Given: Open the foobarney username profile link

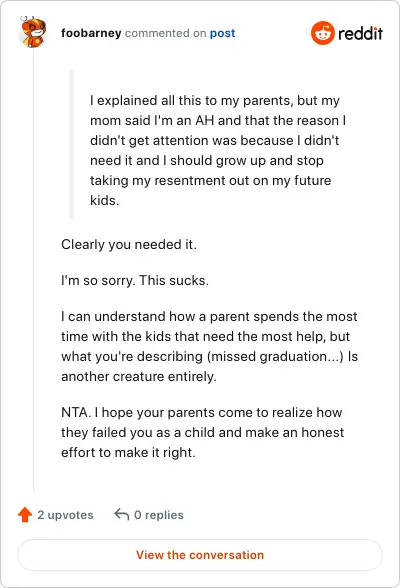Looking at the screenshot, I should click(91, 33).
